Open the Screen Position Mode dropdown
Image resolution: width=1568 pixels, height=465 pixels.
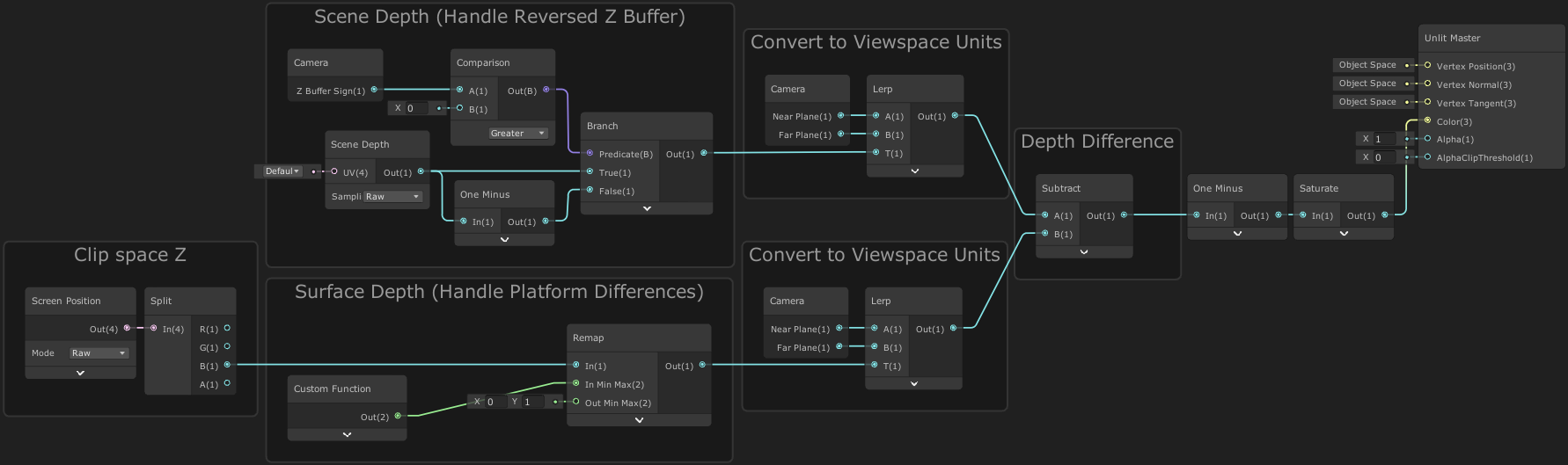pos(99,353)
